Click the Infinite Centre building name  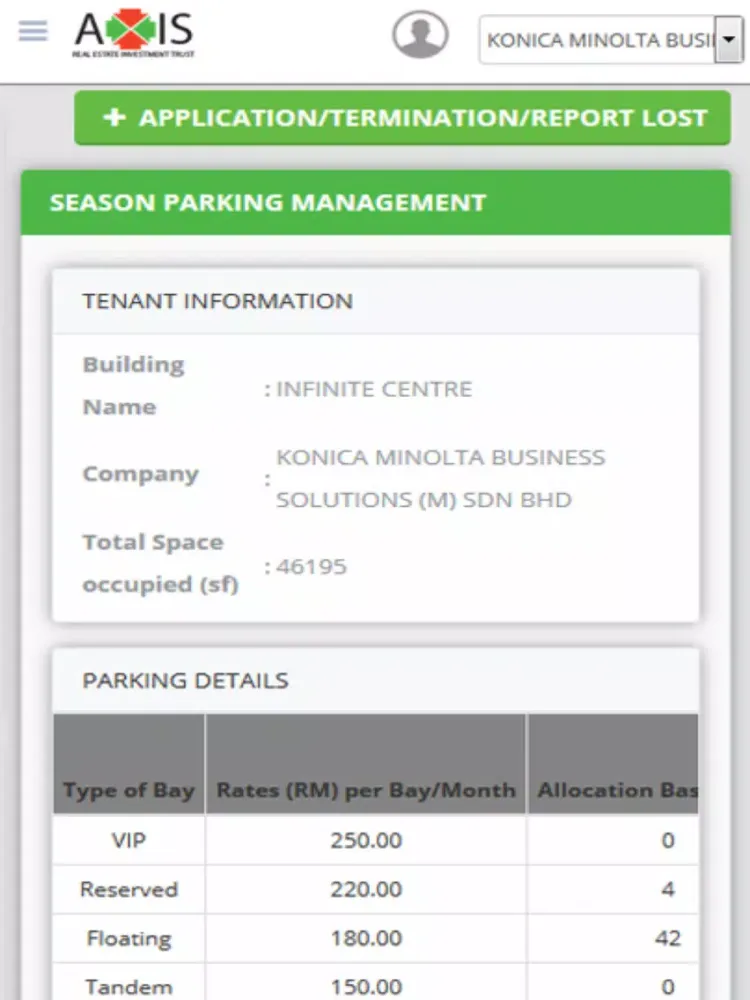click(374, 388)
